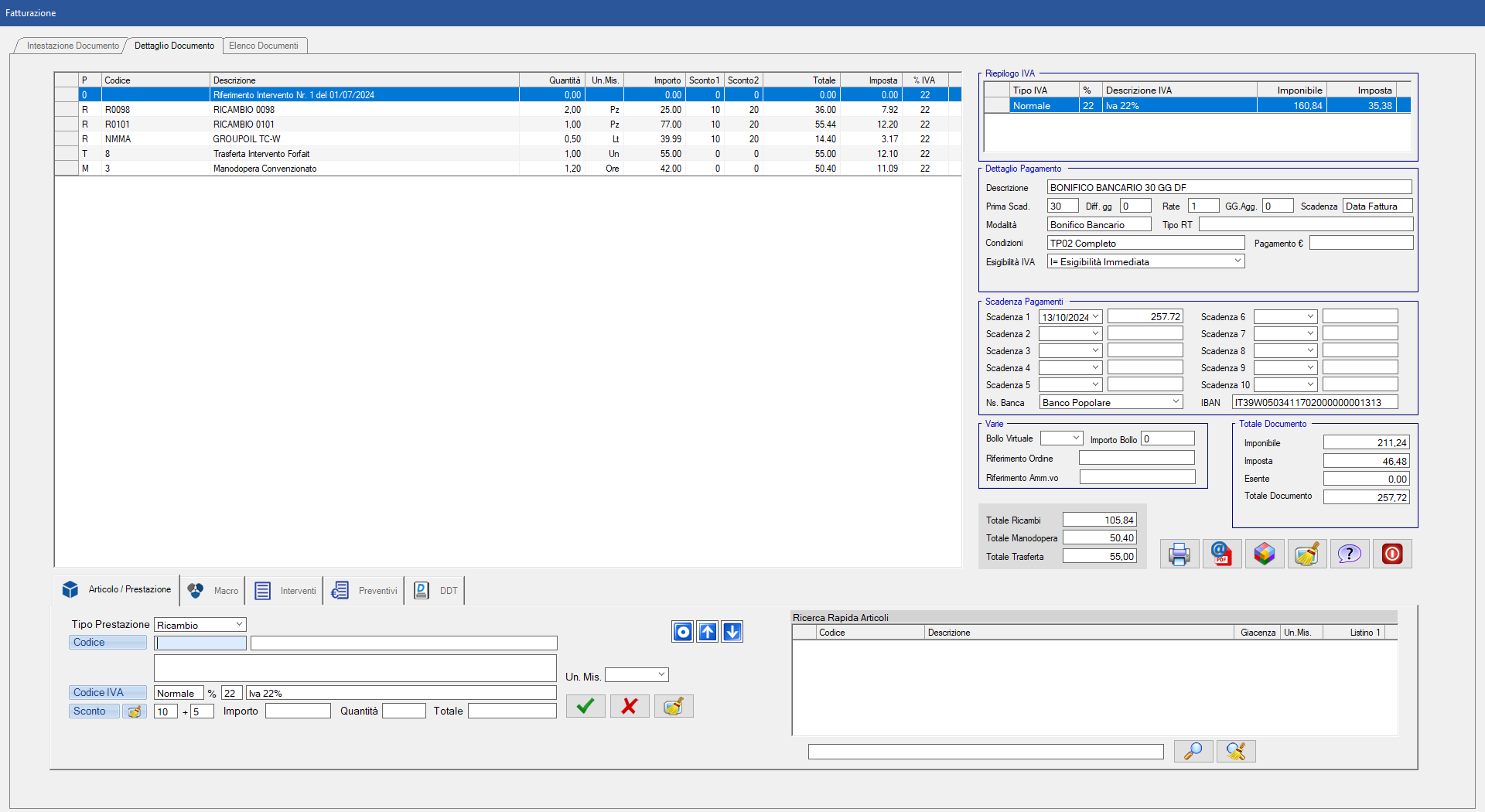Move selected row down with arrow icon
Image resolution: width=1485 pixels, height=812 pixels.
click(x=732, y=632)
